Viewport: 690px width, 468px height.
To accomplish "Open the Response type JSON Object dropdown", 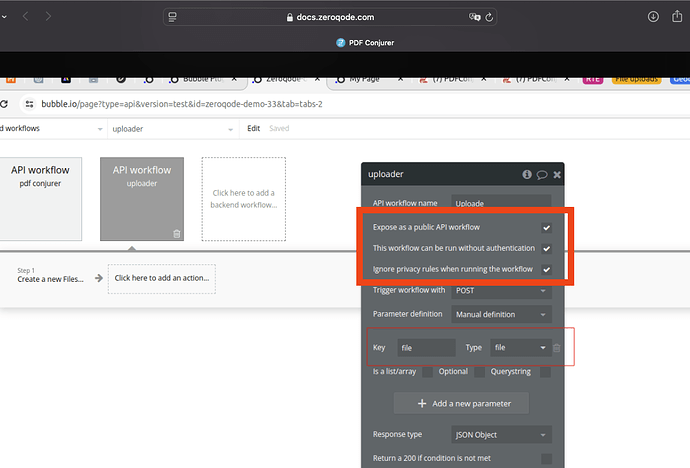I will click(501, 435).
